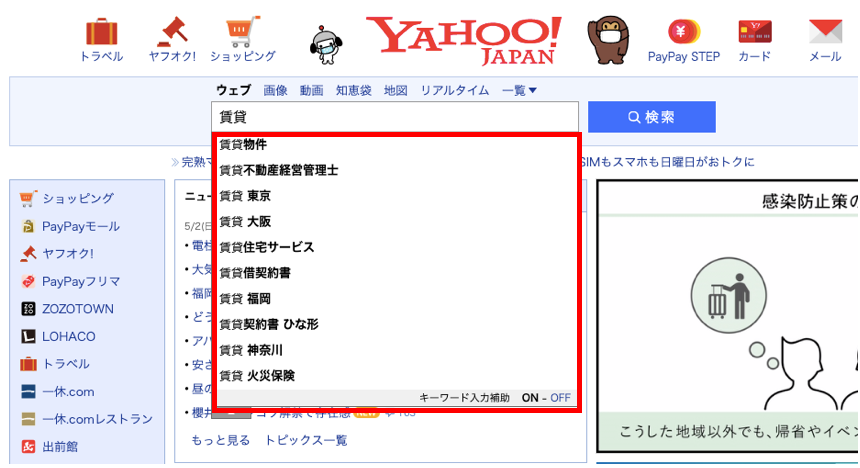This screenshot has width=860, height=468.
Task: Click the sidebar ヤフオク! gavel icon
Action: (28, 253)
